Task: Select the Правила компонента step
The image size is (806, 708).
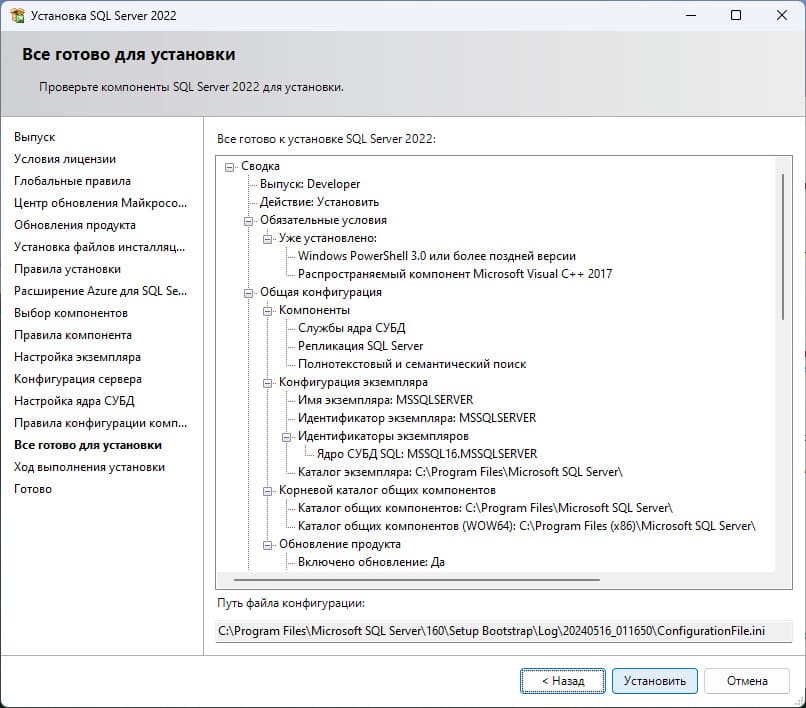Action: [x=73, y=335]
